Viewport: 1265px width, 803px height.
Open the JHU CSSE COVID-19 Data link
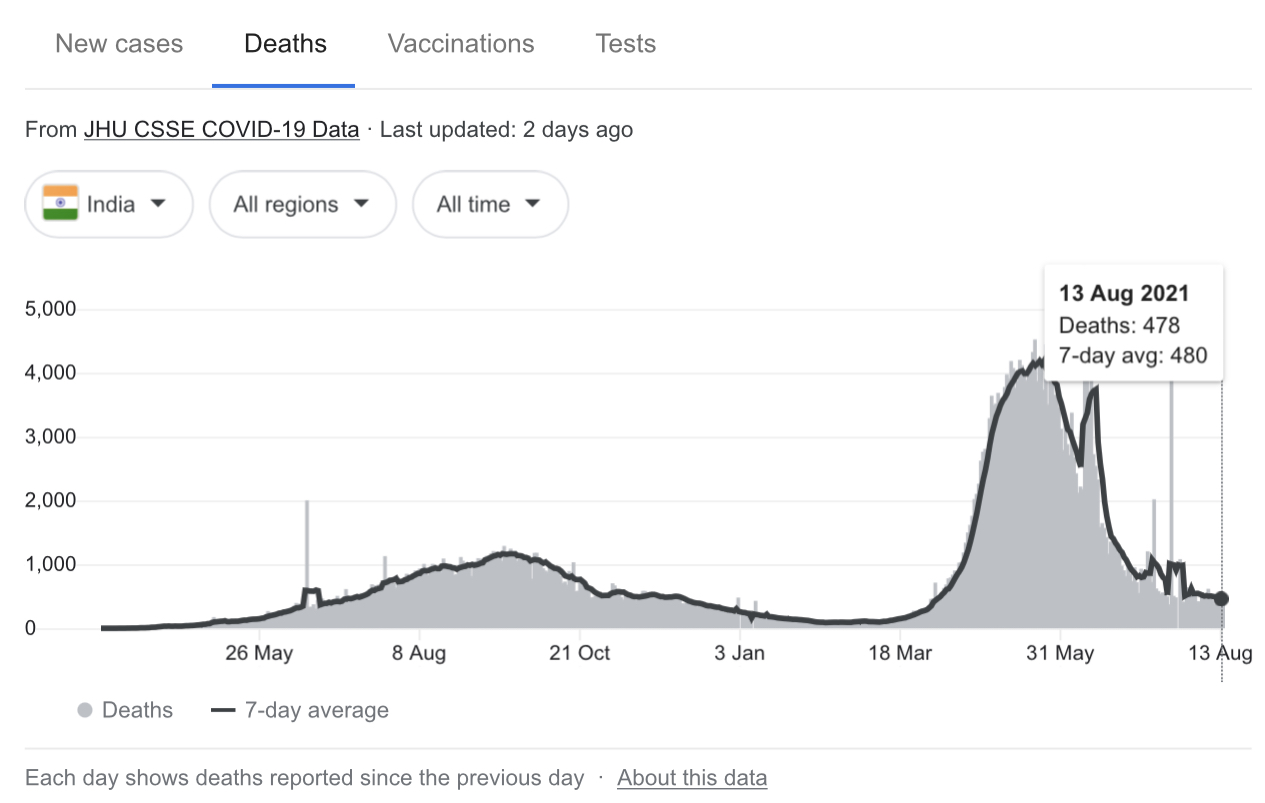click(x=221, y=130)
